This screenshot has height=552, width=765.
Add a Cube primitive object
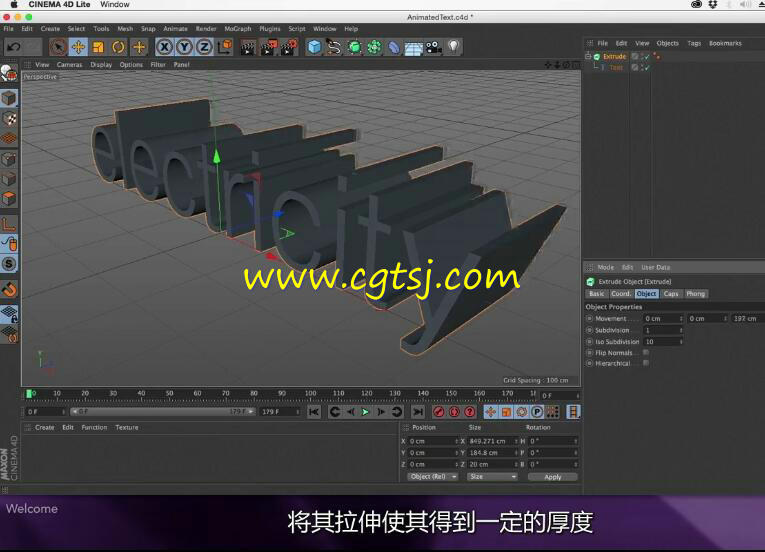pyautogui.click(x=314, y=47)
